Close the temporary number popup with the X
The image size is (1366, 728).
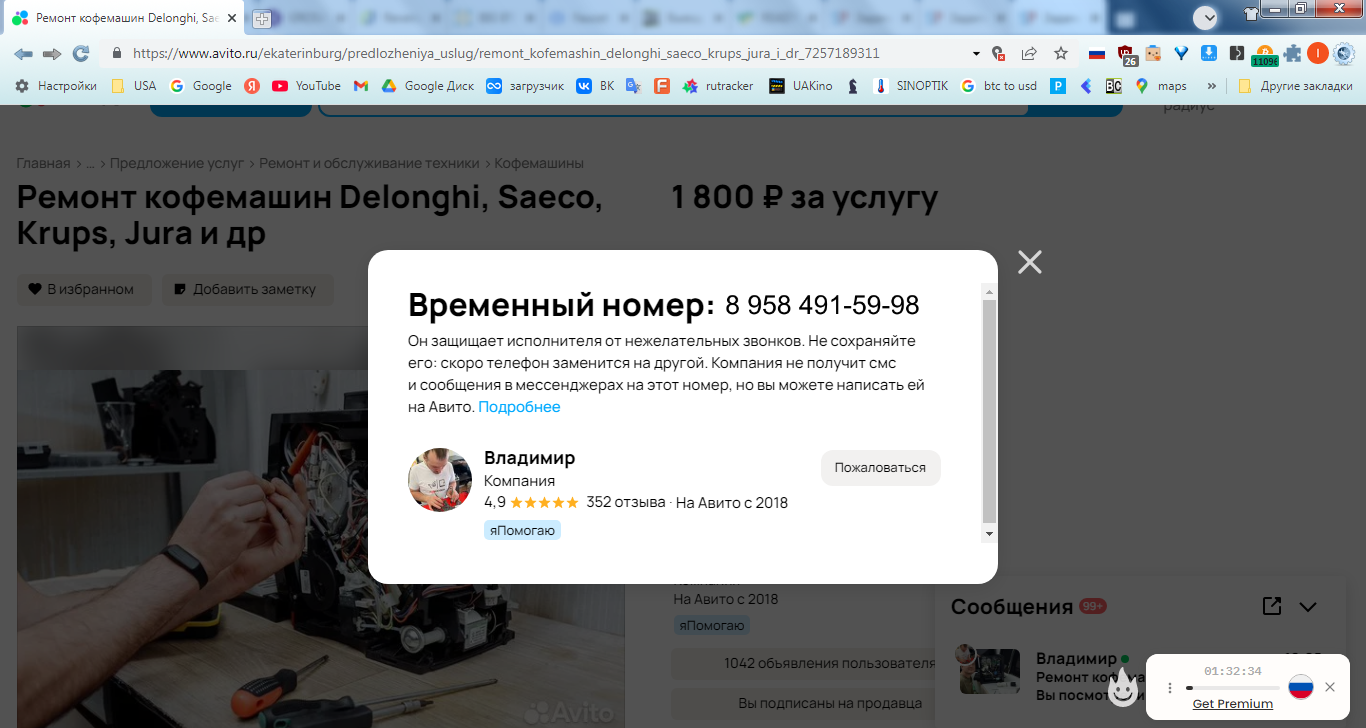coord(1029,262)
